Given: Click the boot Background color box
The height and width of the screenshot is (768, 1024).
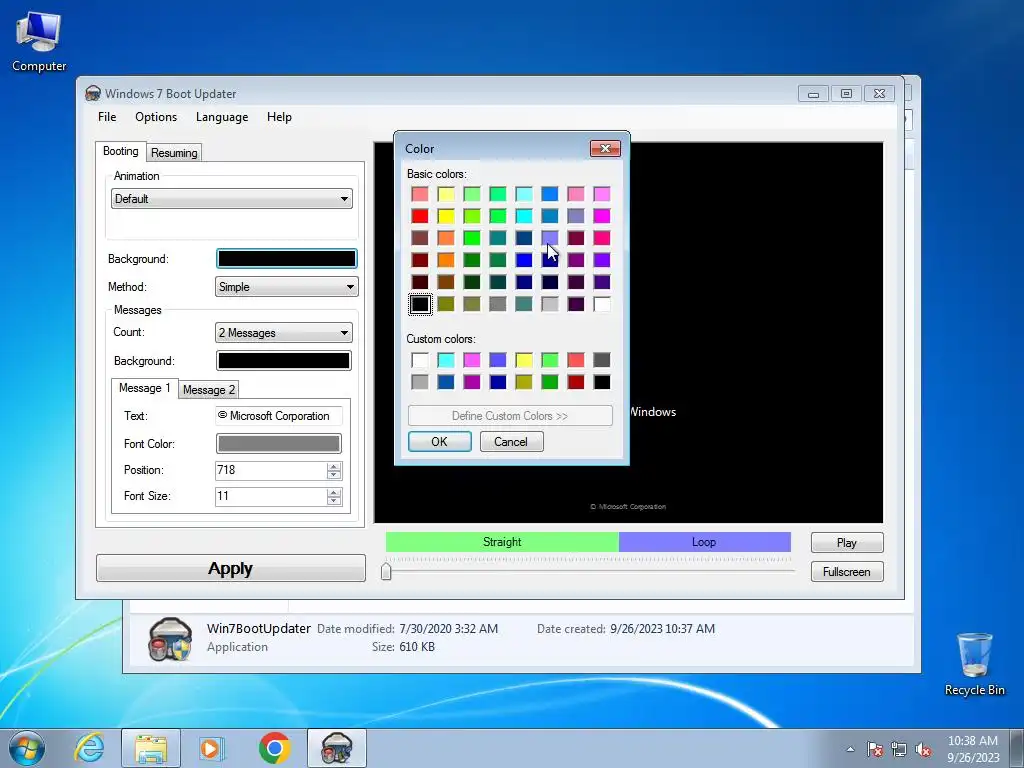Looking at the screenshot, I should (x=287, y=259).
